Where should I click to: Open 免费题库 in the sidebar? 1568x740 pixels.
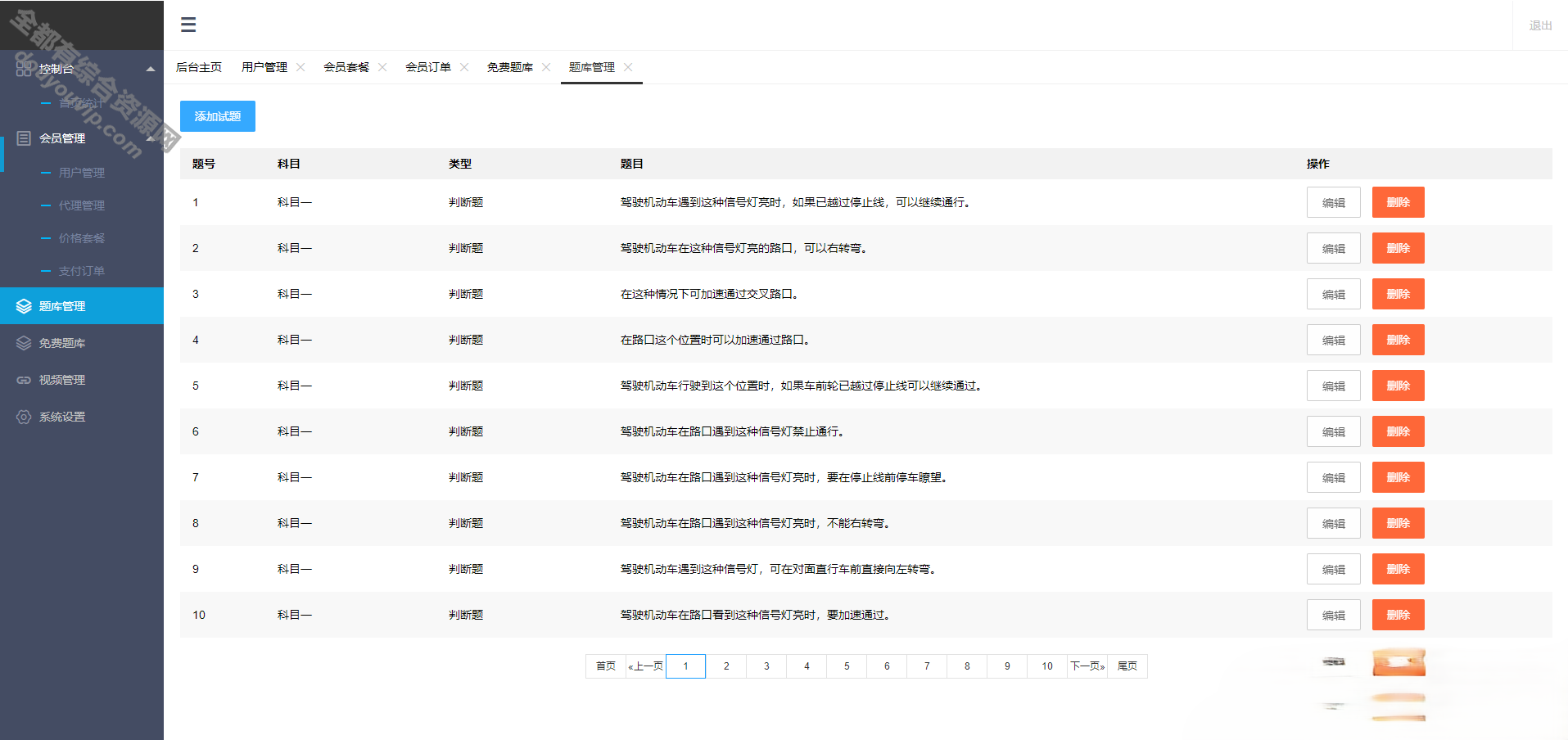pyautogui.click(x=82, y=343)
